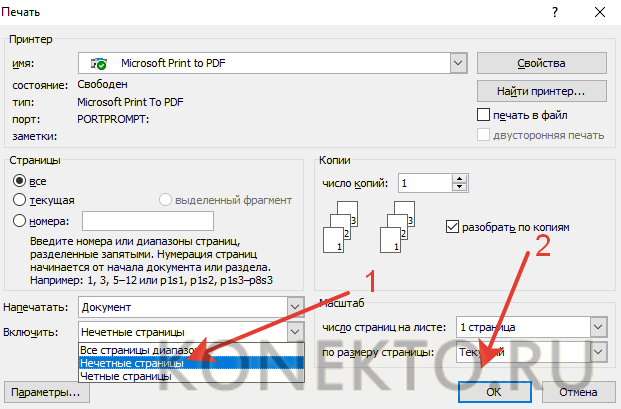Expand the 'Напечатать' dropdown
The width and height of the screenshot is (621, 409).
click(293, 307)
